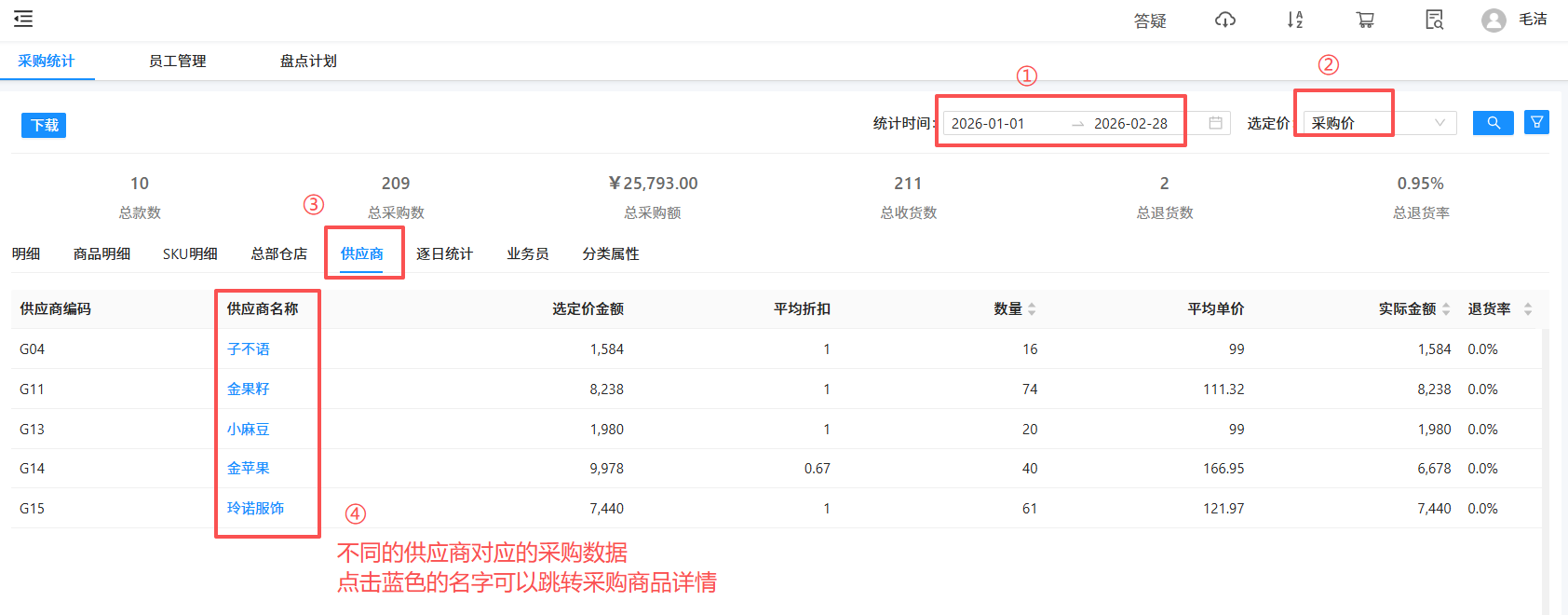Open the filter funnel button
The image size is (1568, 615).
click(1536, 123)
